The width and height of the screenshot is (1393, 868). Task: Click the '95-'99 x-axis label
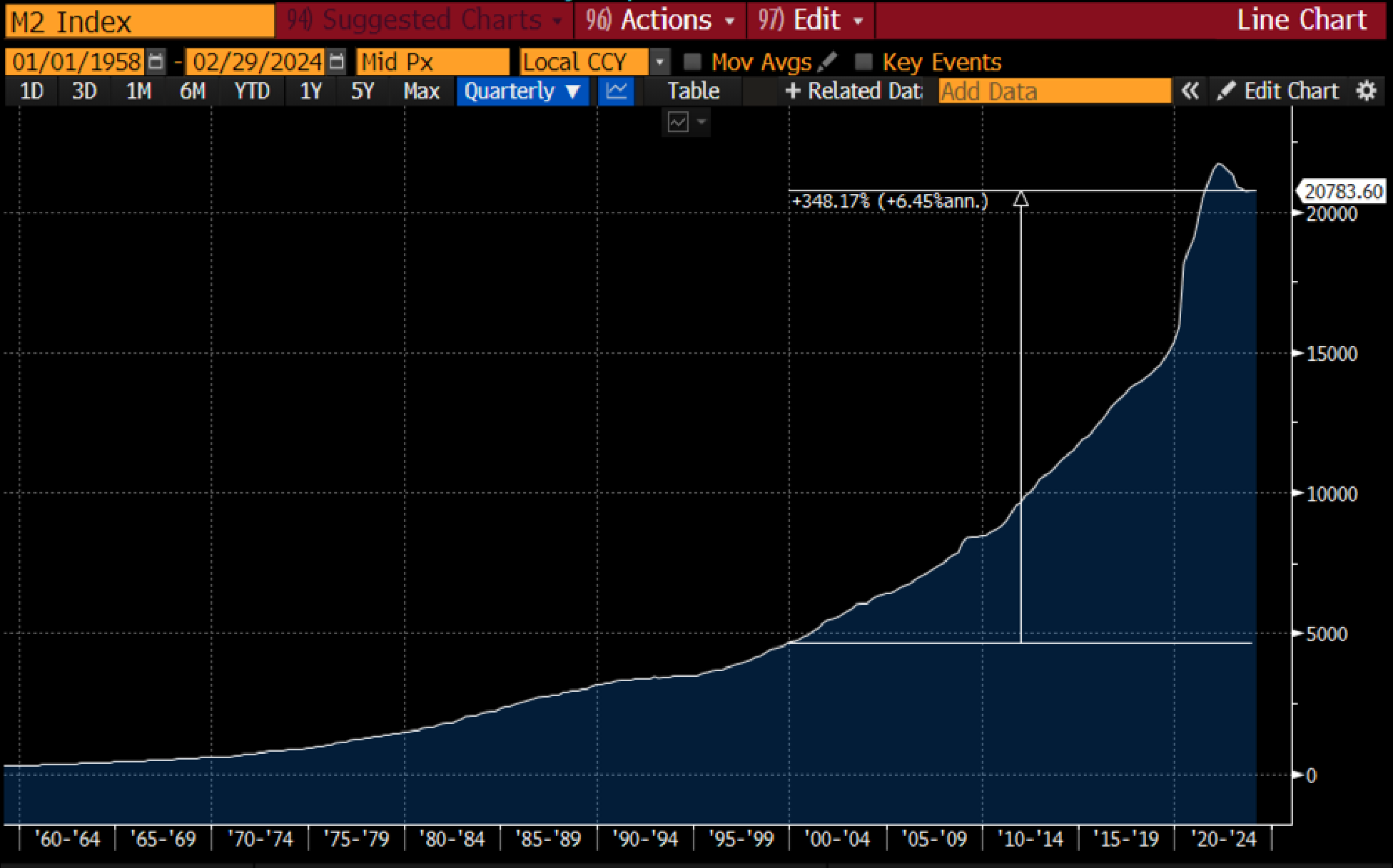(x=741, y=839)
